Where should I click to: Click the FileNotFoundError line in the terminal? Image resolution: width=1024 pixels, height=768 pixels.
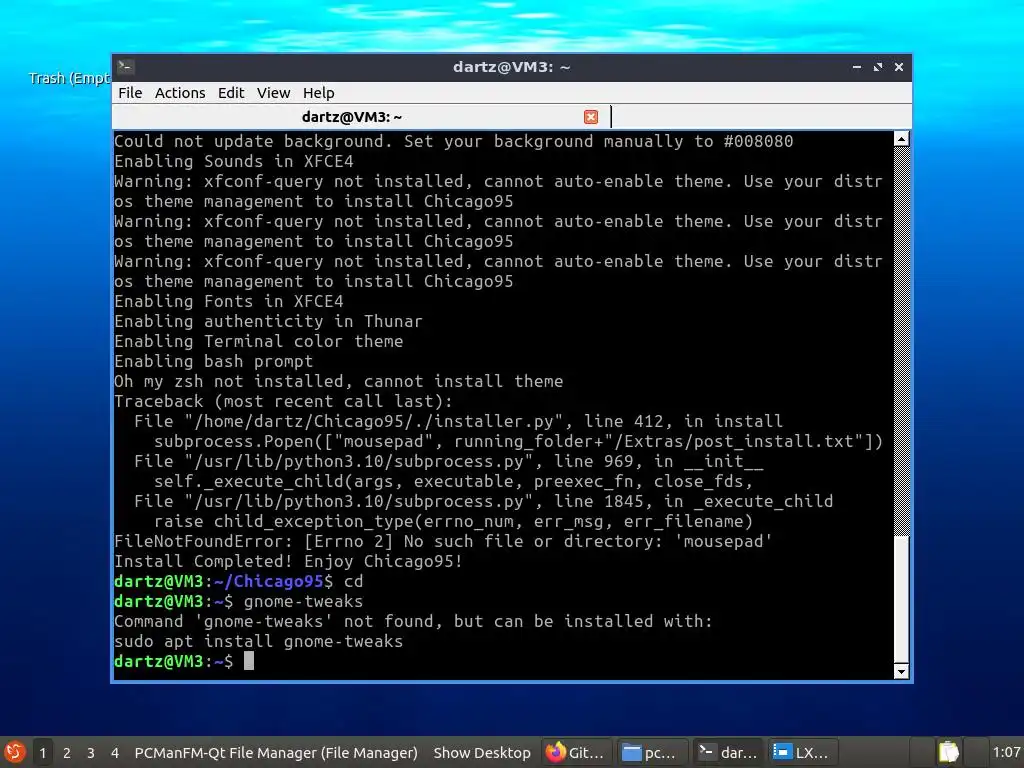click(443, 541)
